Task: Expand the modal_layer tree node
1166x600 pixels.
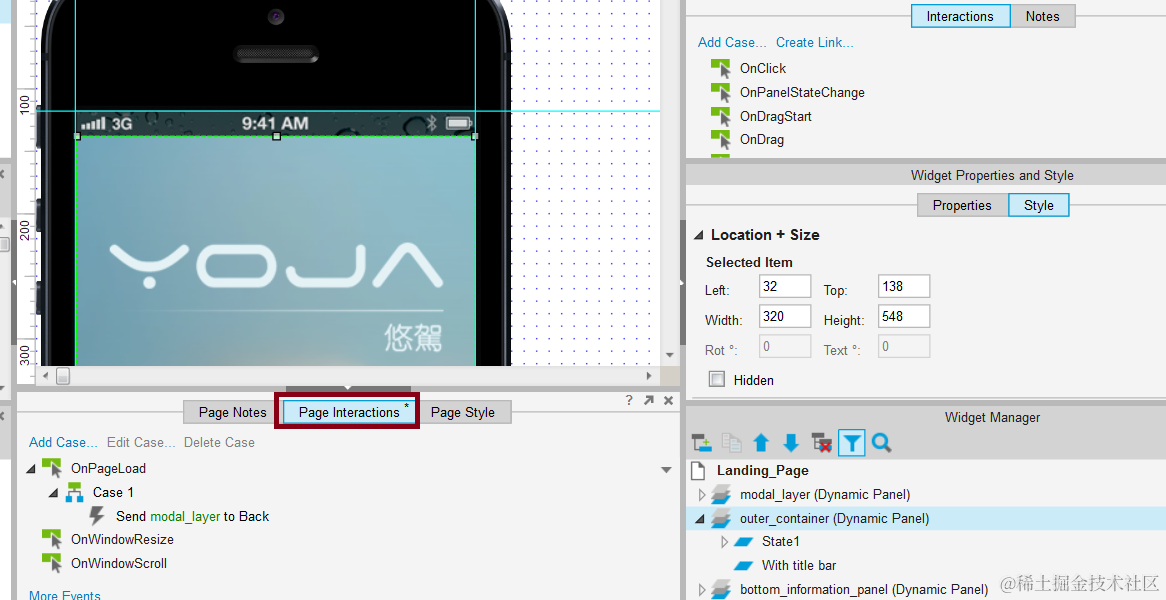Action: 701,494
